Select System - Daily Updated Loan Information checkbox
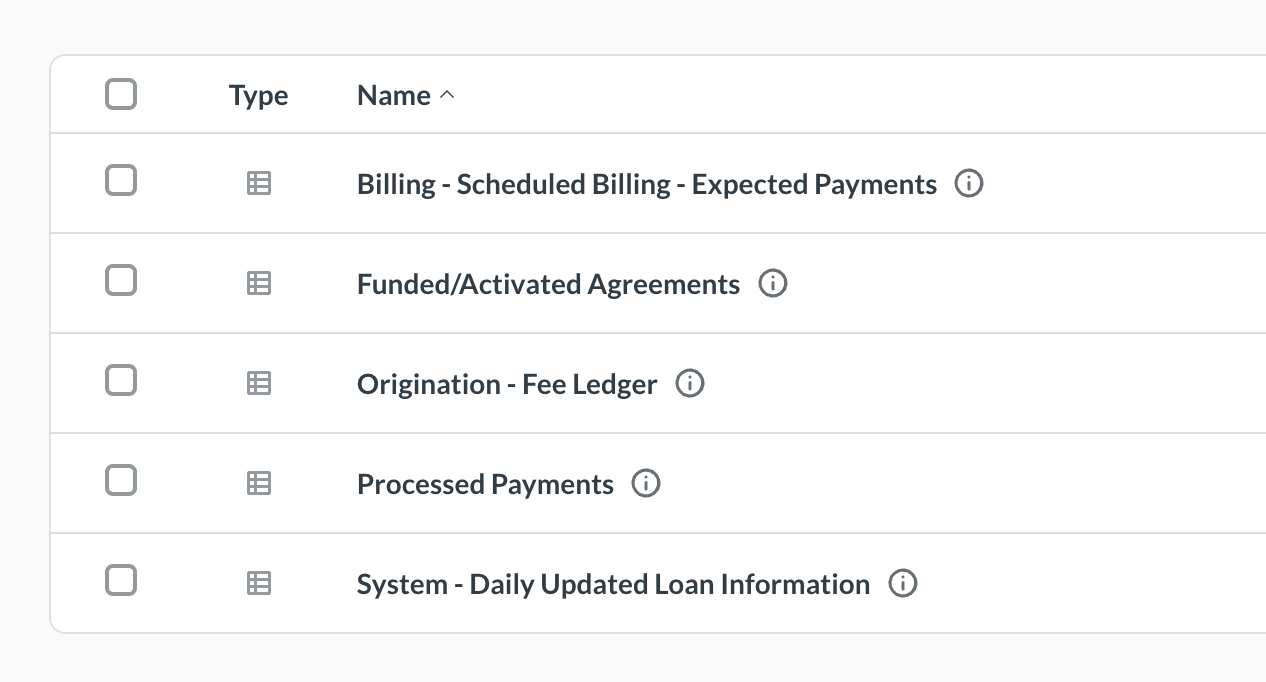The width and height of the screenshot is (1266, 682). [x=121, y=580]
